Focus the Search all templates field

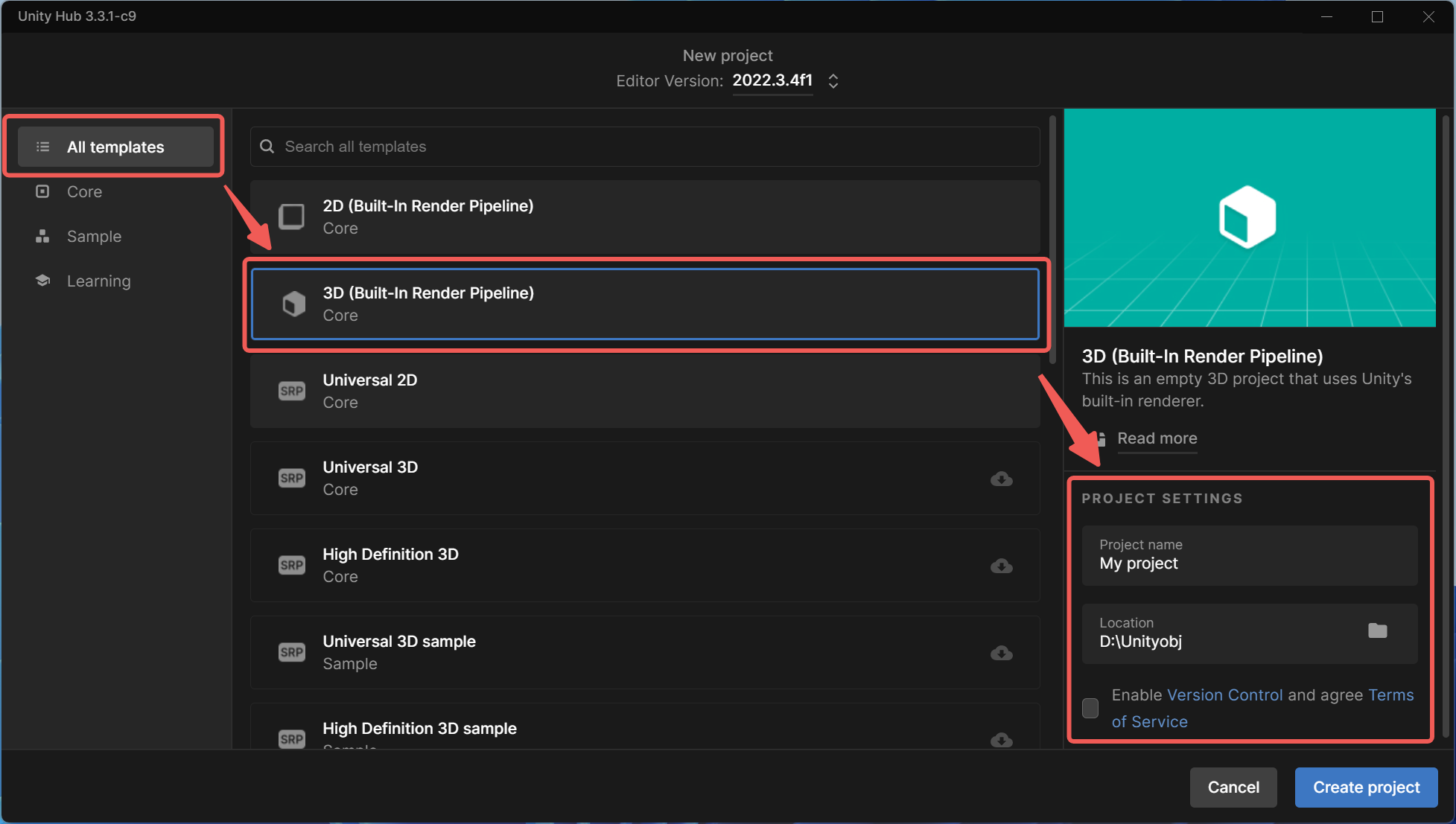pyautogui.click(x=645, y=147)
